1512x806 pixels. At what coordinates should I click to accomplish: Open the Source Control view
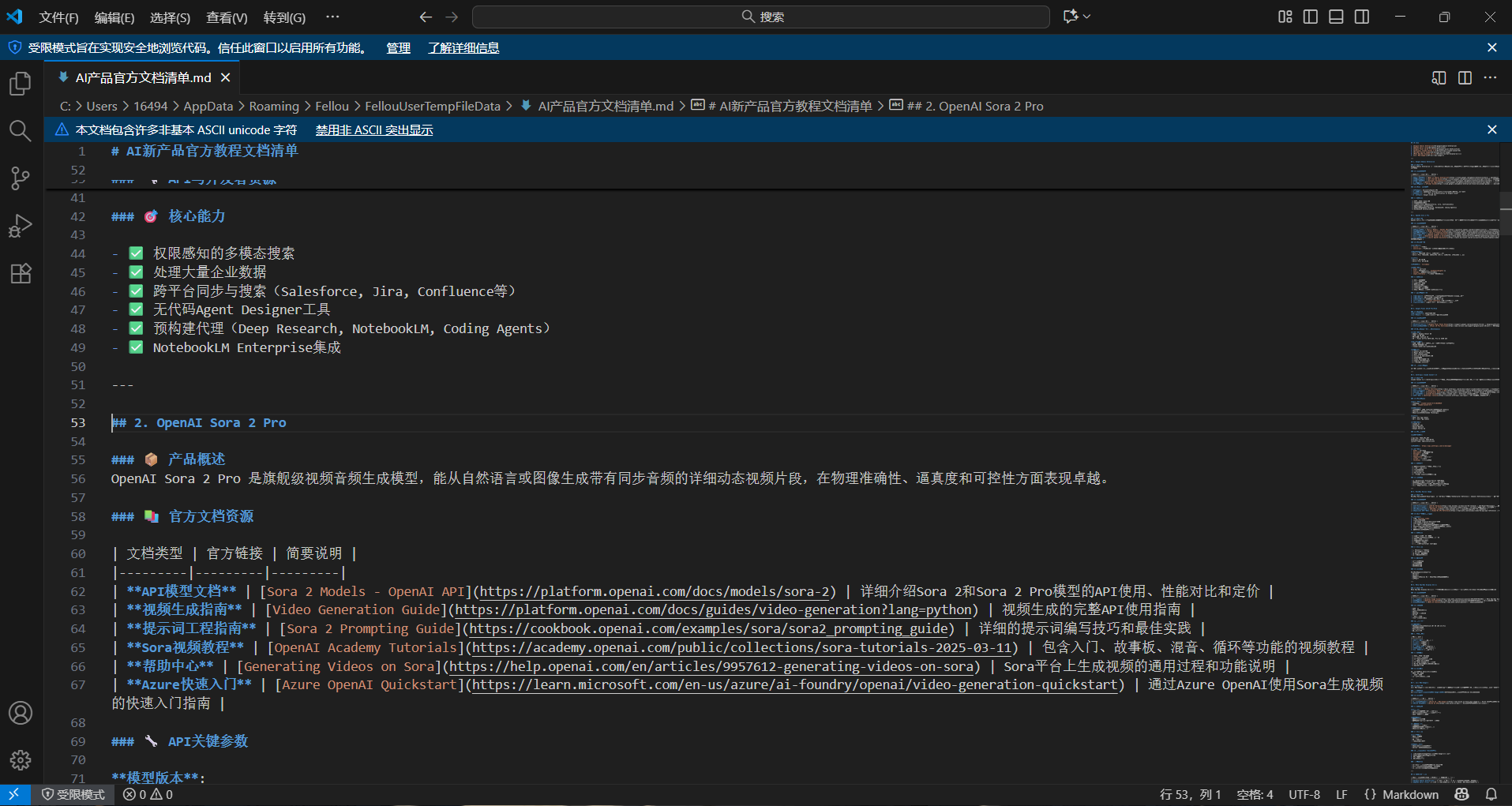pyautogui.click(x=21, y=178)
